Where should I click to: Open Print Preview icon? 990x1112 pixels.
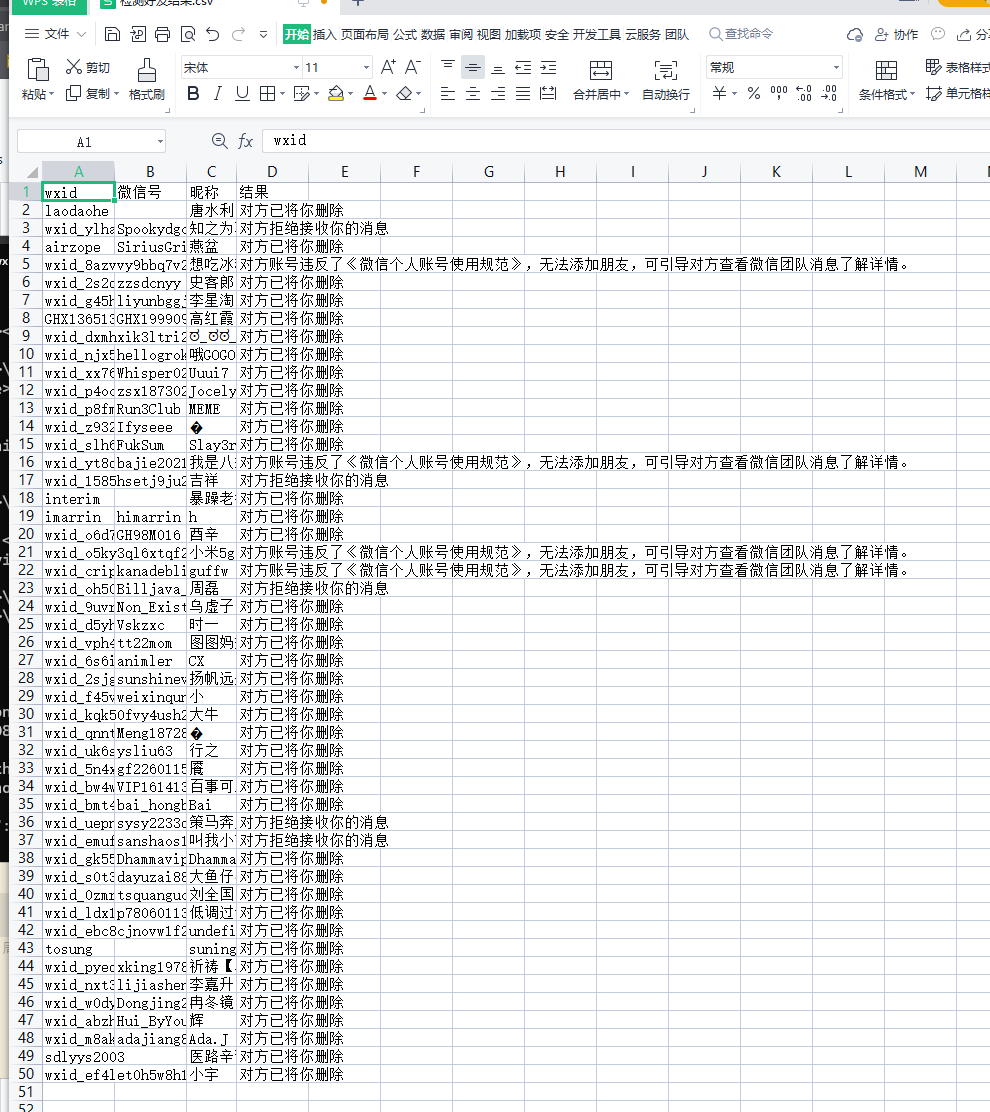tap(188, 34)
